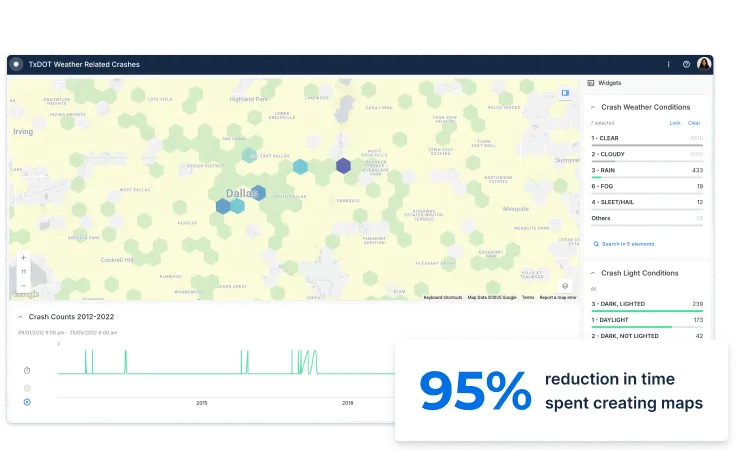This screenshot has width=754, height=450.
Task: Collapse the Crash Counts 2012-2022 panel
Action: (x=19, y=316)
